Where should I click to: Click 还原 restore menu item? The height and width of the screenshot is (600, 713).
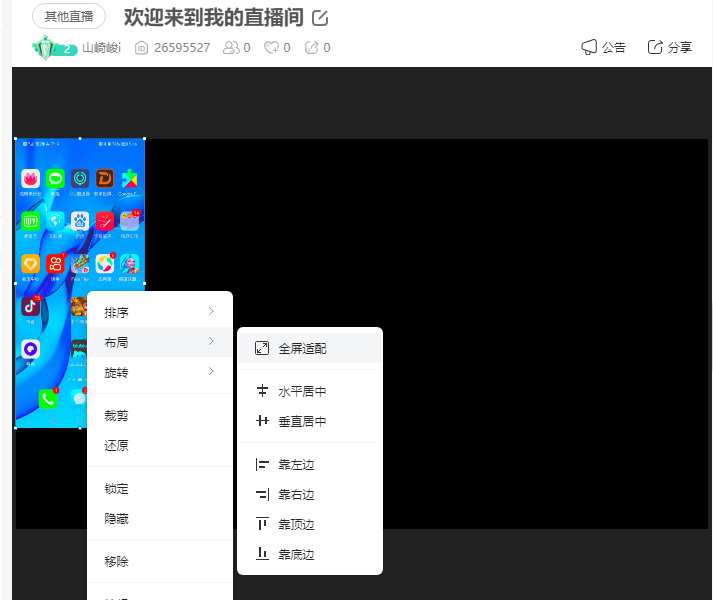(117, 446)
